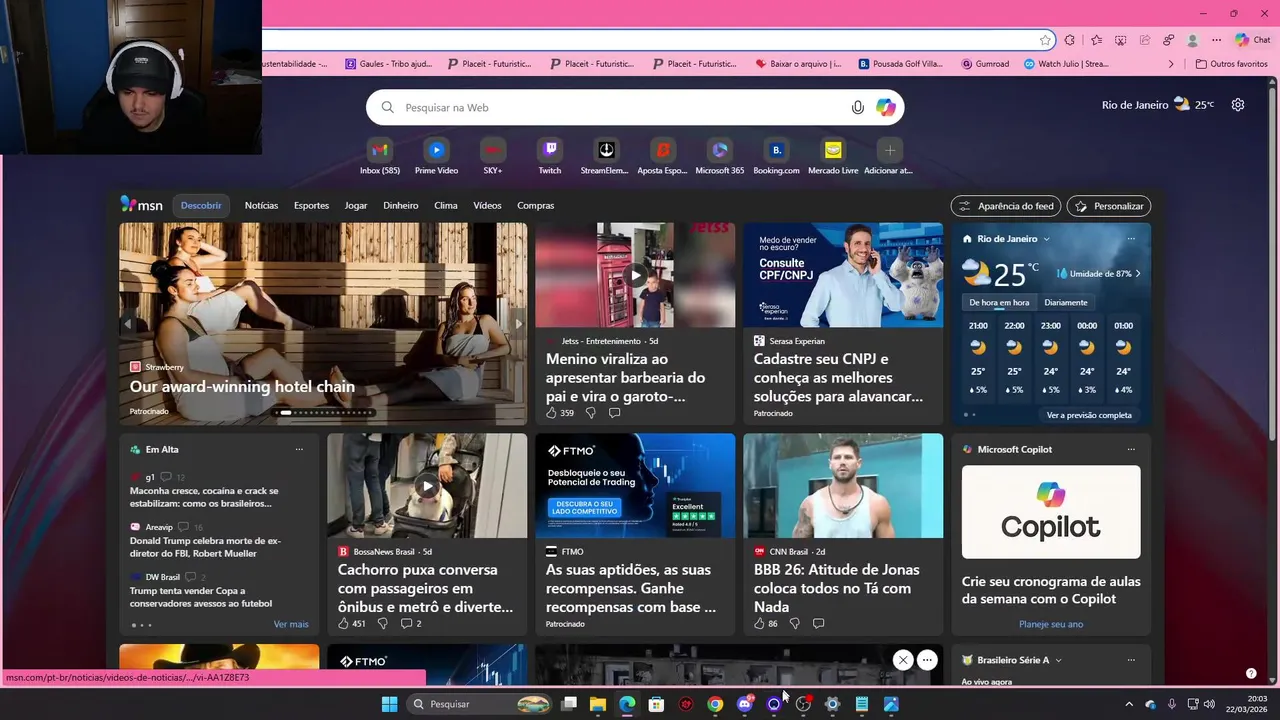1280x720 pixels.
Task: Open comments on BBB 26 article
Action: coord(818,623)
